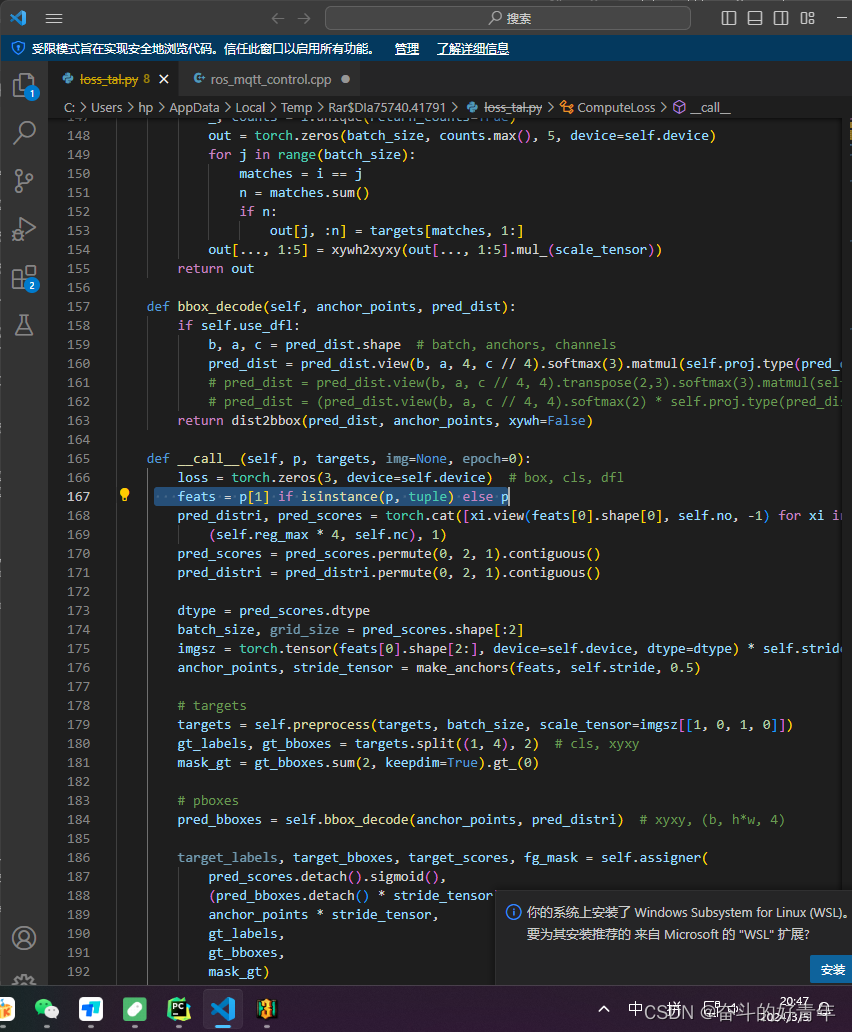
Task: Click the 了解详细信息 link
Action: tap(473, 49)
